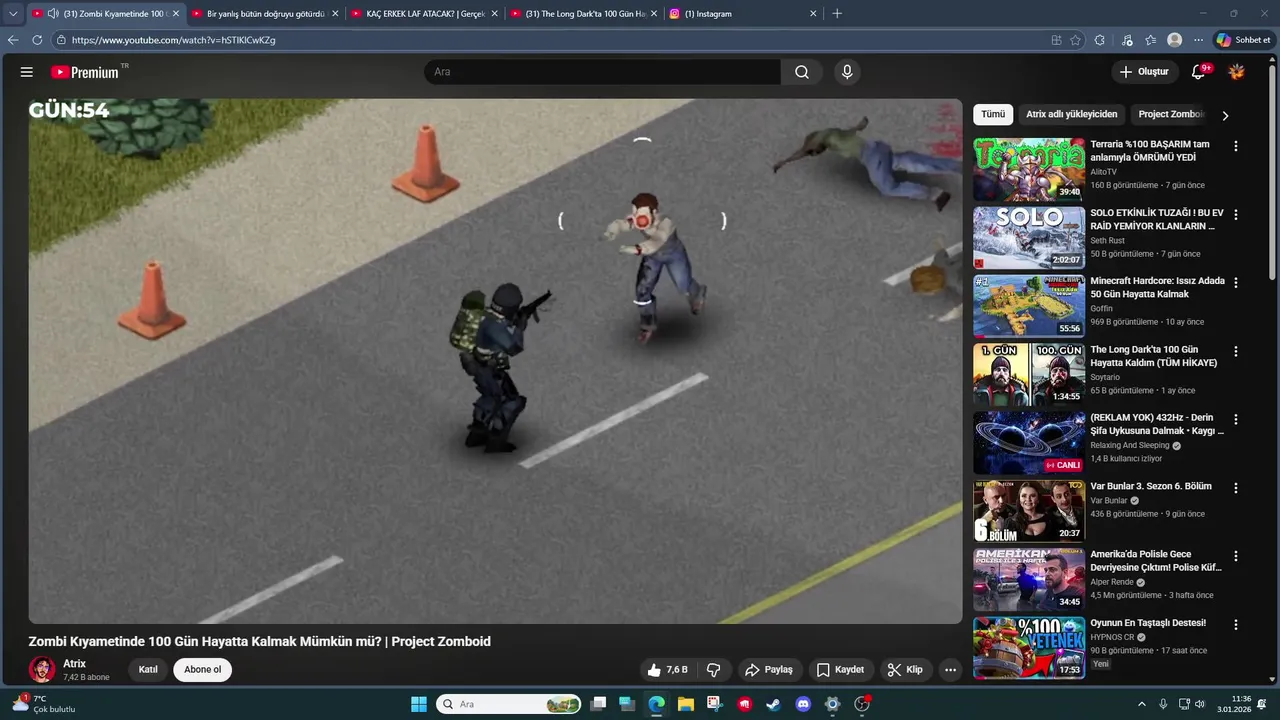Toggle system volume speaker in tray
The height and width of the screenshot is (720, 1280).
1199,704
